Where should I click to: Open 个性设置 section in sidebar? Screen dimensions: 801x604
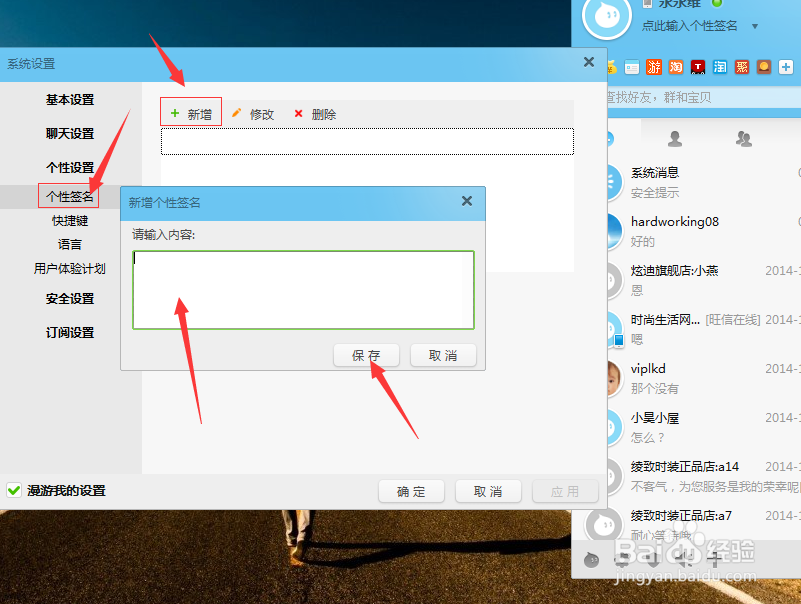click(x=70, y=167)
